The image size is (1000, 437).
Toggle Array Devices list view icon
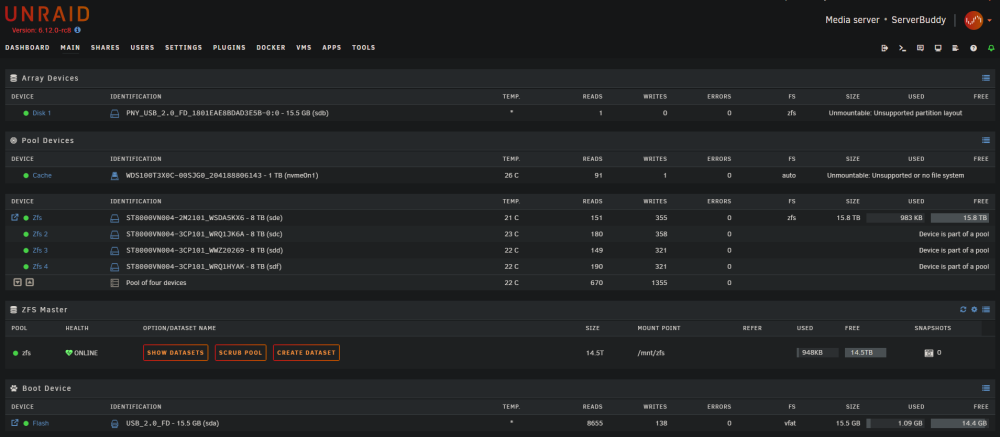pyautogui.click(x=986, y=78)
